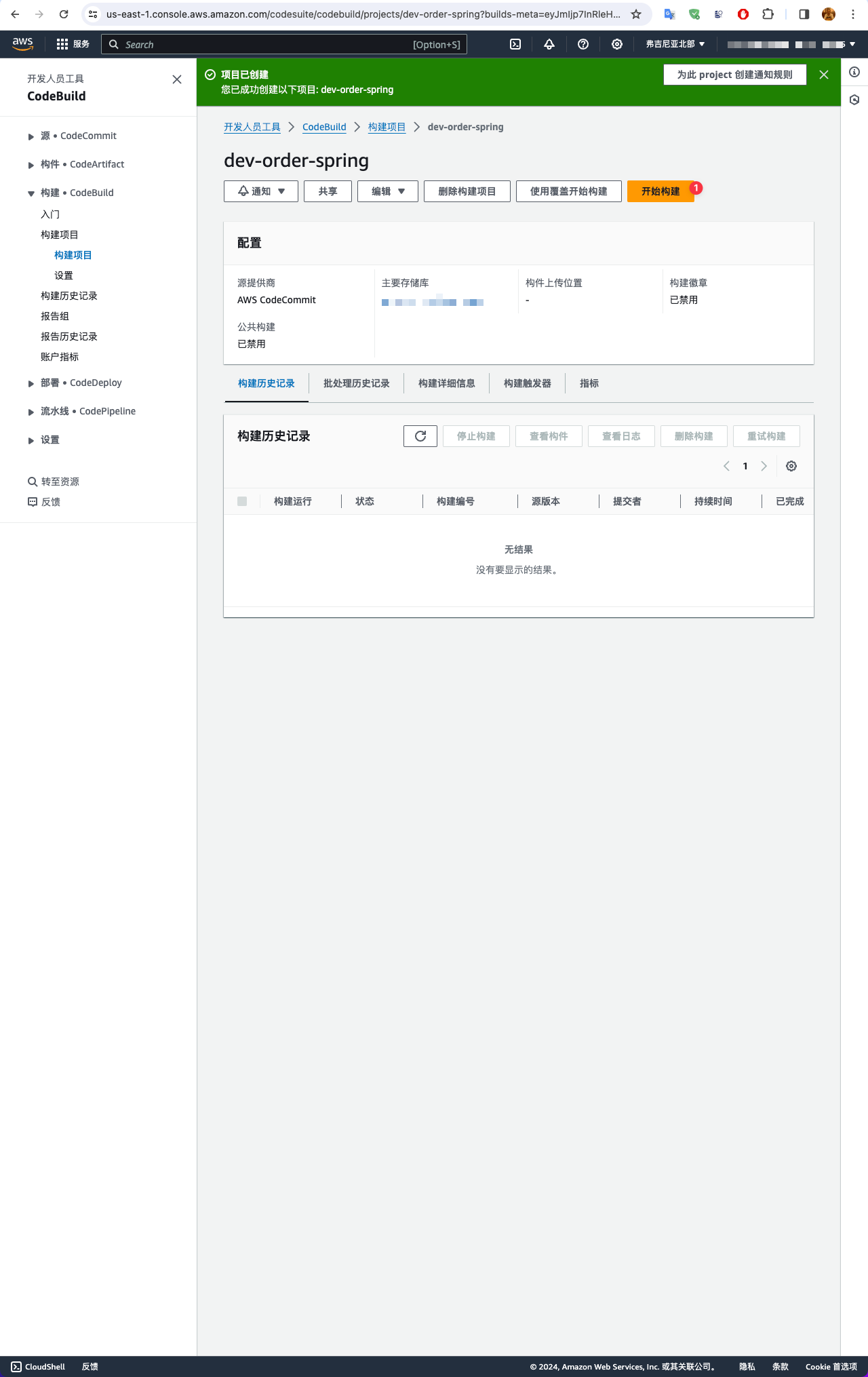Screen dimensions: 868x1377
Task: Switch to 构建详细信息 tab
Action: point(447,383)
